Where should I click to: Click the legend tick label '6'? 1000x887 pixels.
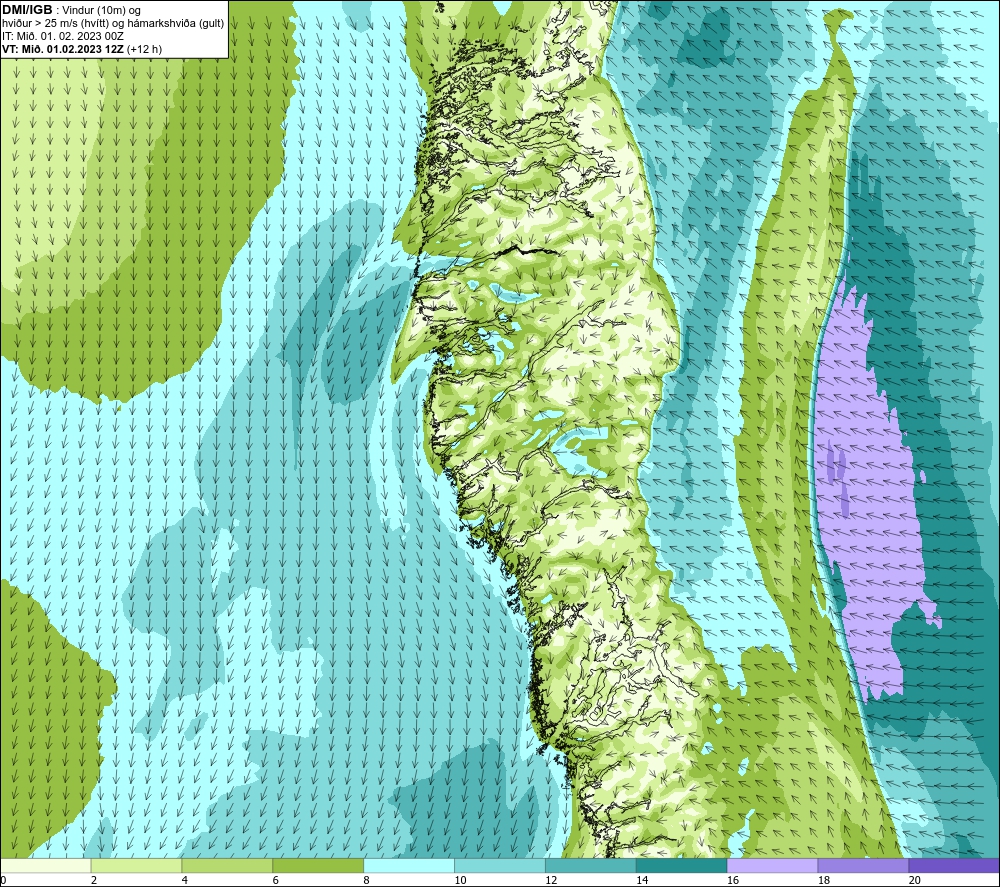[276, 880]
